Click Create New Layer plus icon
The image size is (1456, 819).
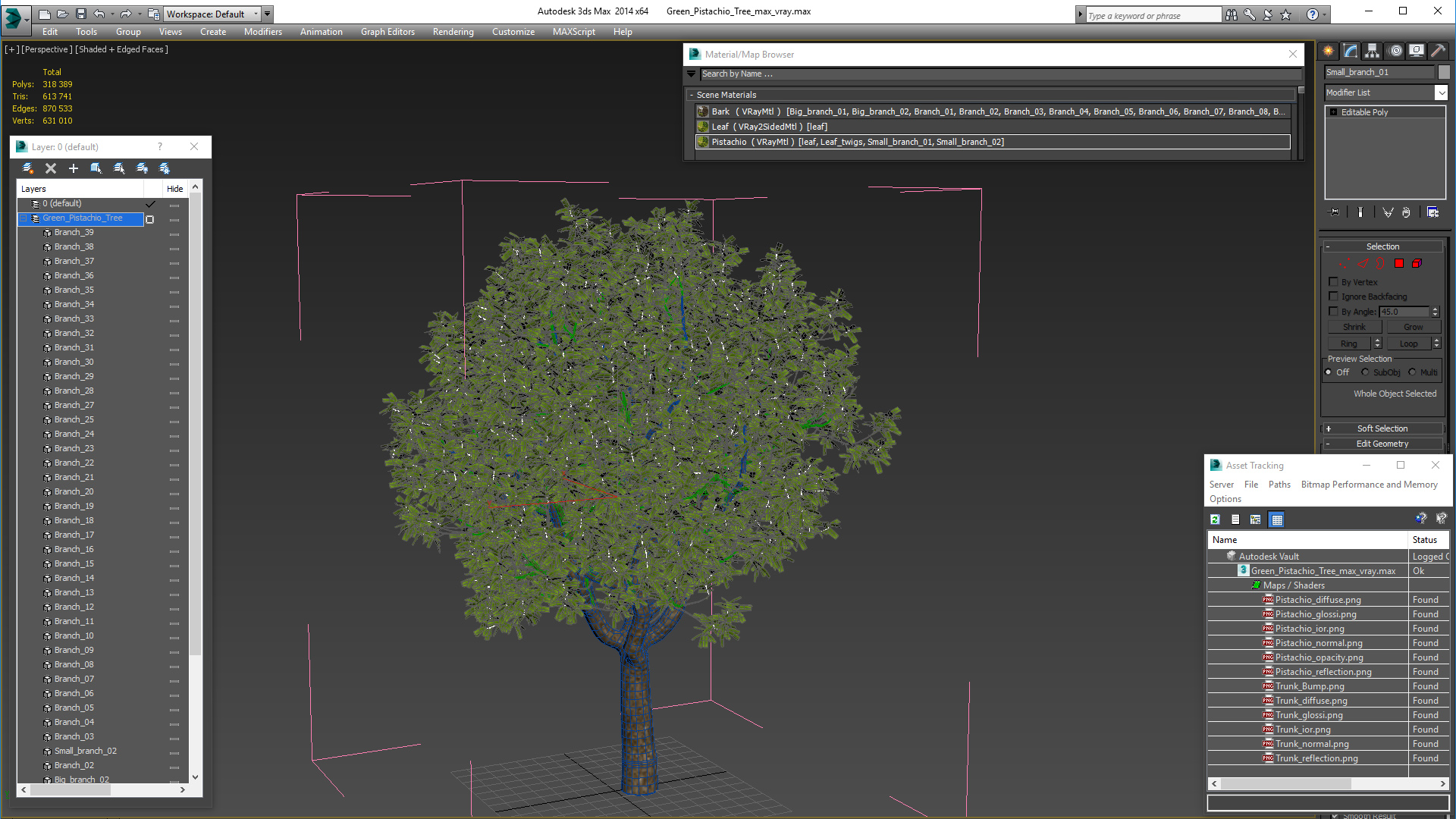[74, 168]
